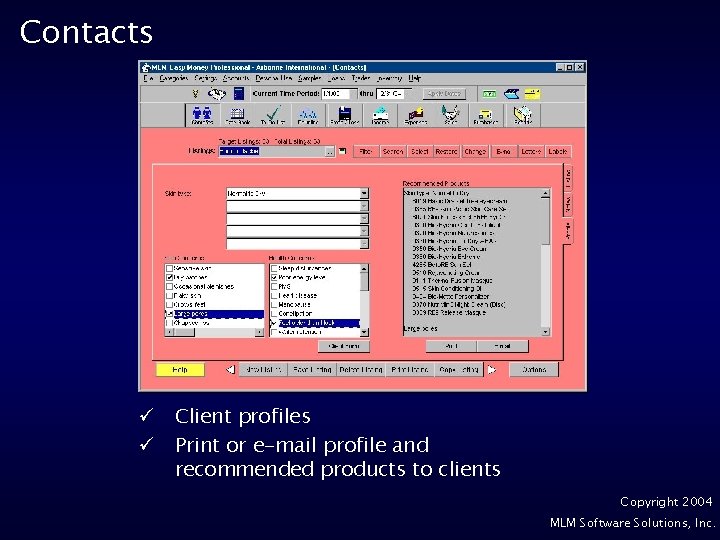Click the Delete Listing button
The width and height of the screenshot is (720, 540).
361,370
